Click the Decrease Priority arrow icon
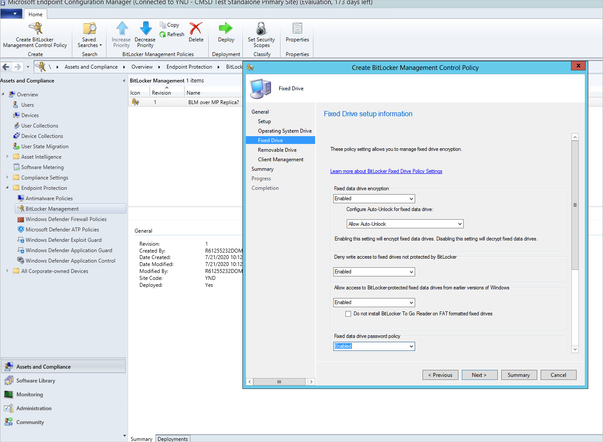Image resolution: width=603 pixels, height=442 pixels. click(x=145, y=28)
